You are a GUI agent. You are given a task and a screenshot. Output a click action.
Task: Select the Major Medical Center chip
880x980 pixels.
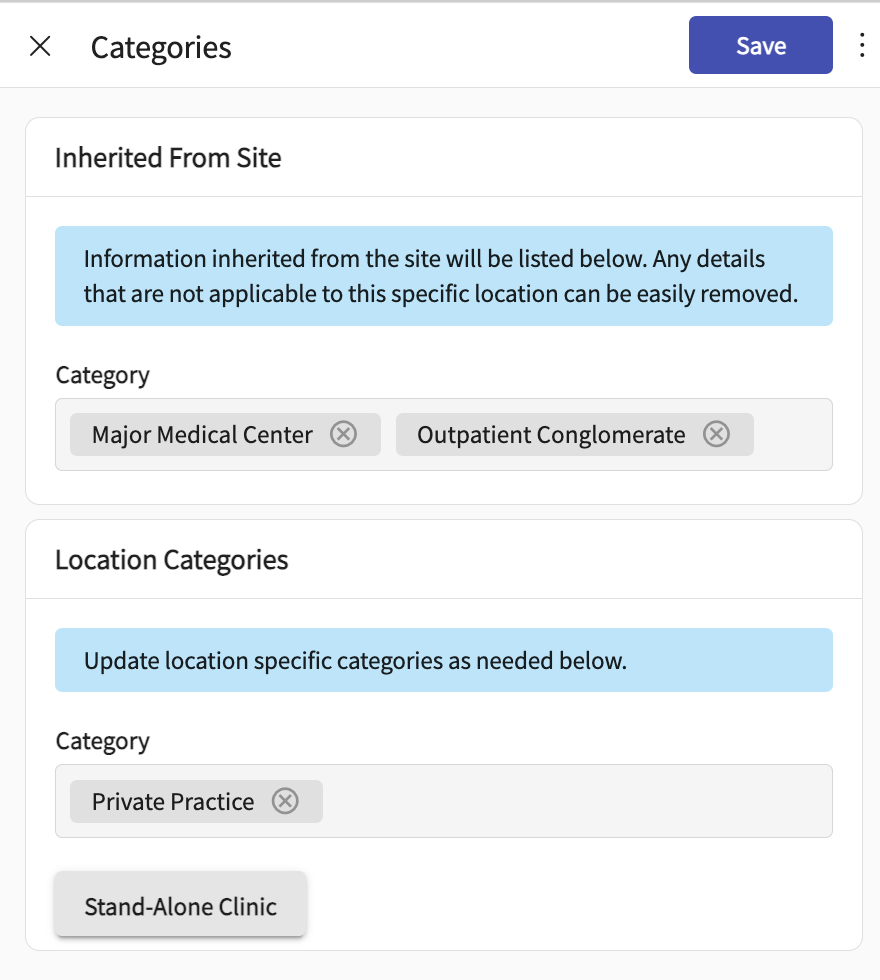click(x=202, y=435)
